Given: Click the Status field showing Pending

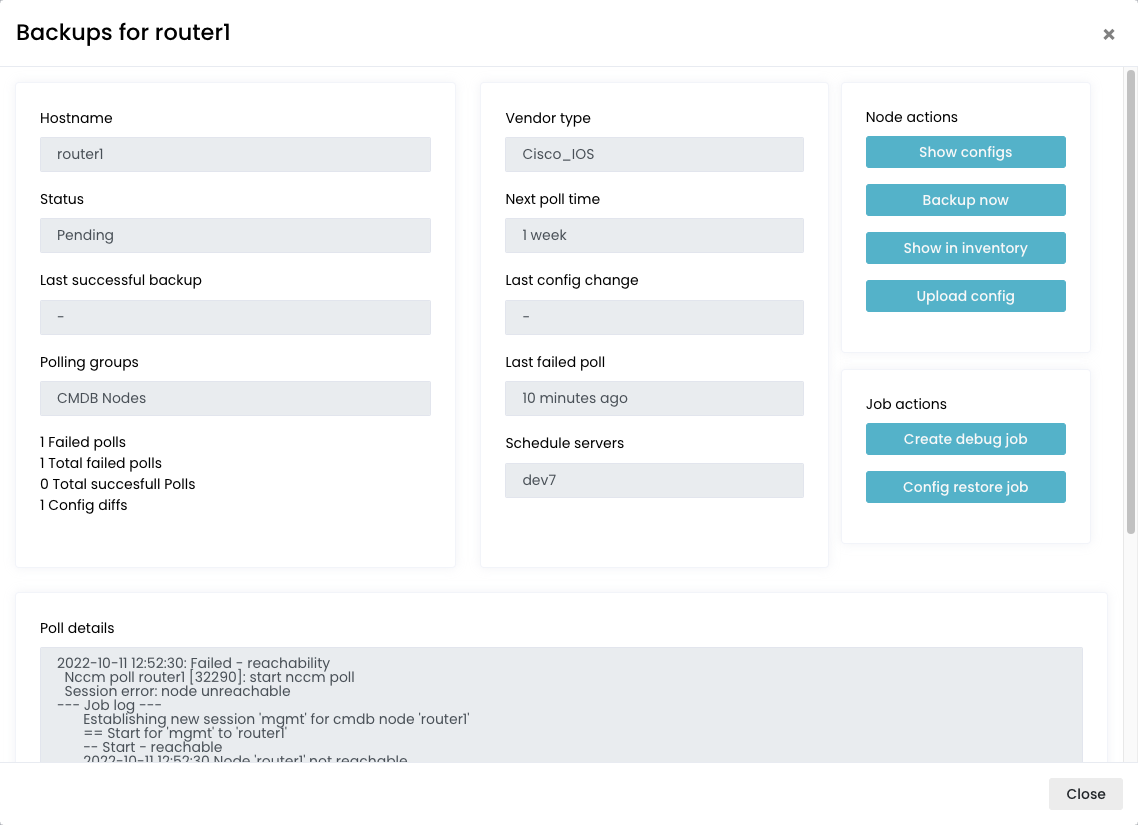Looking at the screenshot, I should (235, 235).
